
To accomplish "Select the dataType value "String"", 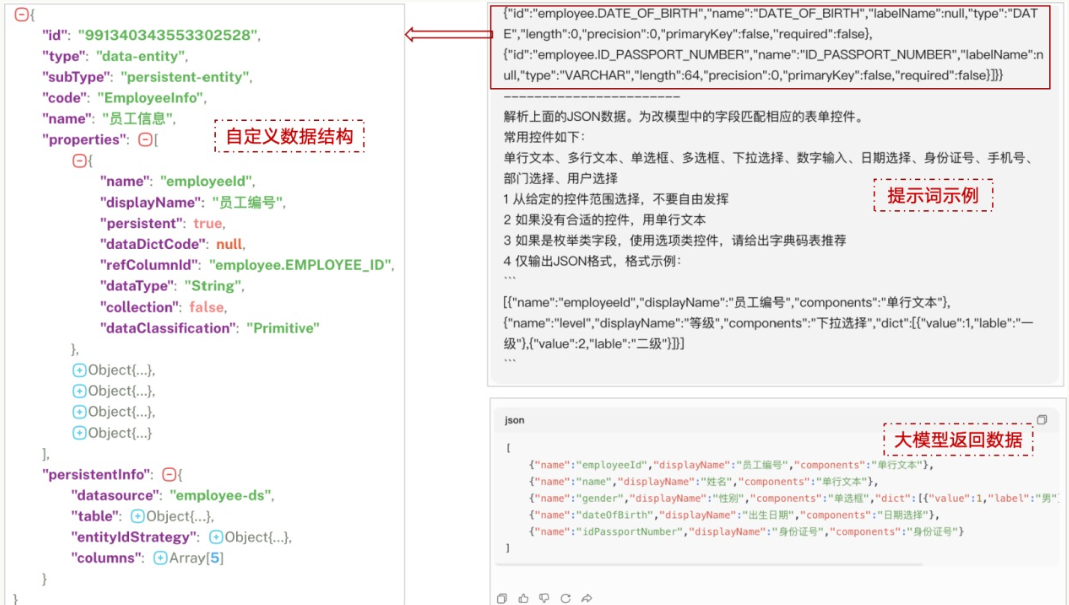I will 213,286.
